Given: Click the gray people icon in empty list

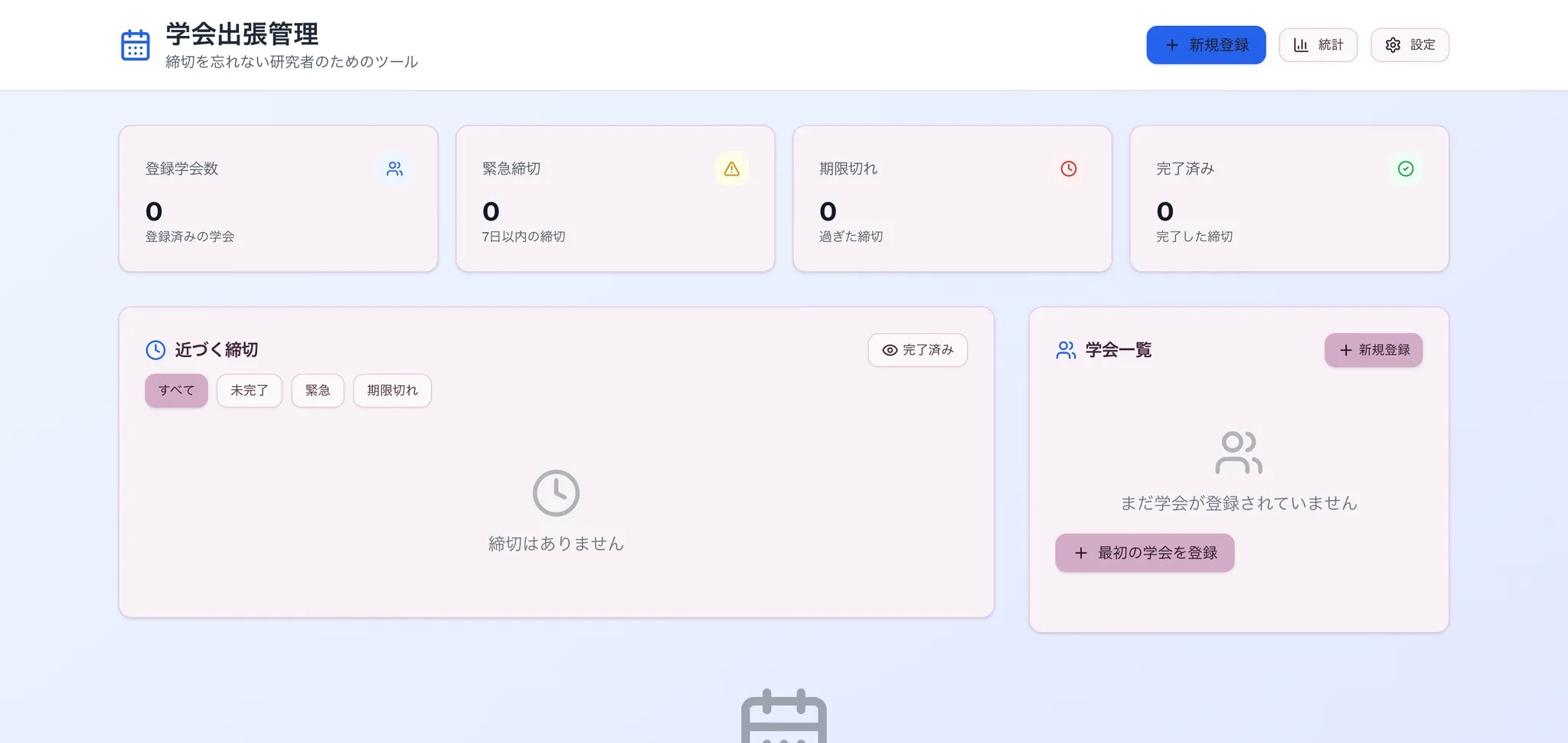Looking at the screenshot, I should coord(1238,453).
